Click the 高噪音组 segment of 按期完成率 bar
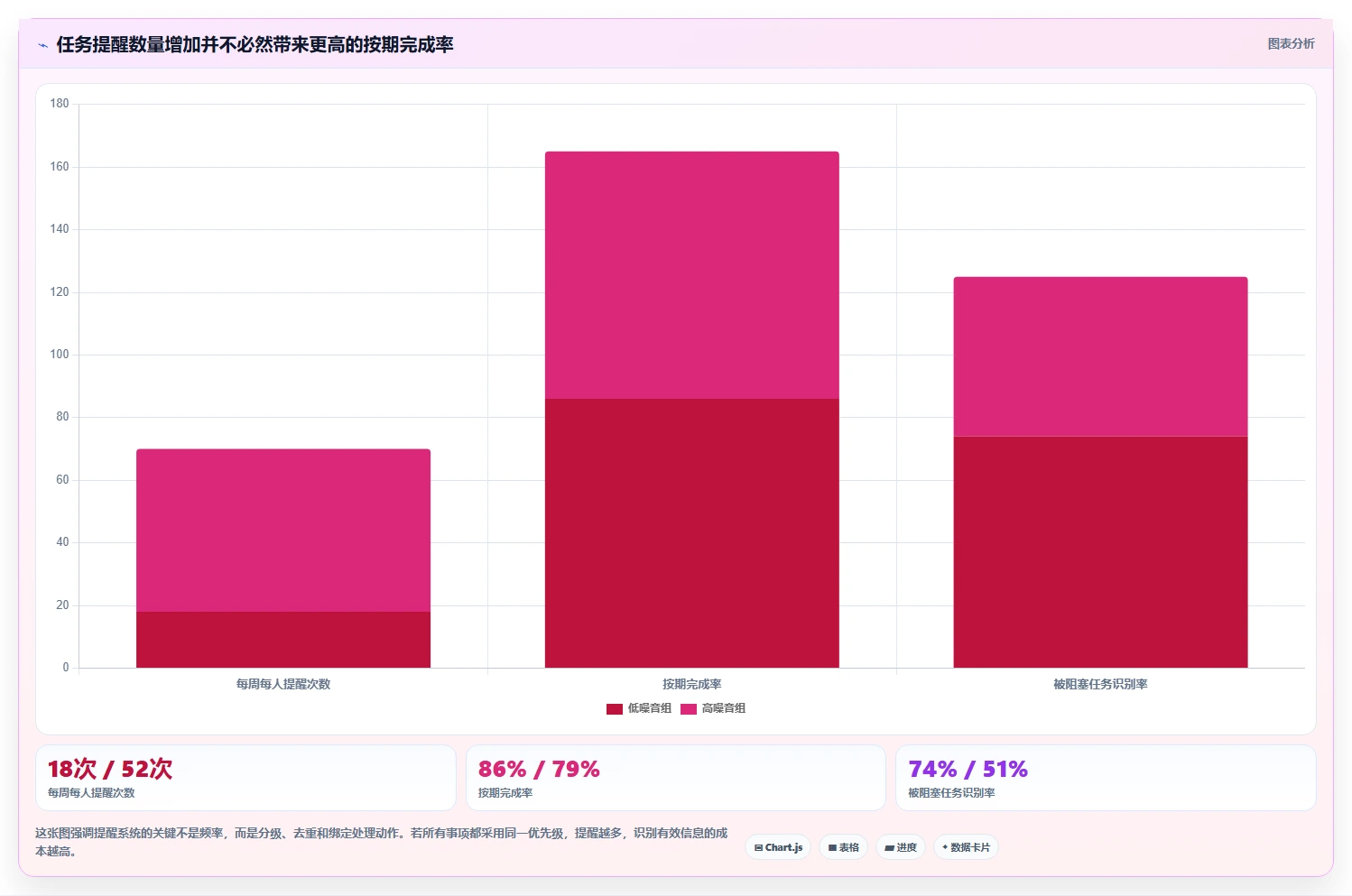The width and height of the screenshot is (1352, 896). click(692, 275)
